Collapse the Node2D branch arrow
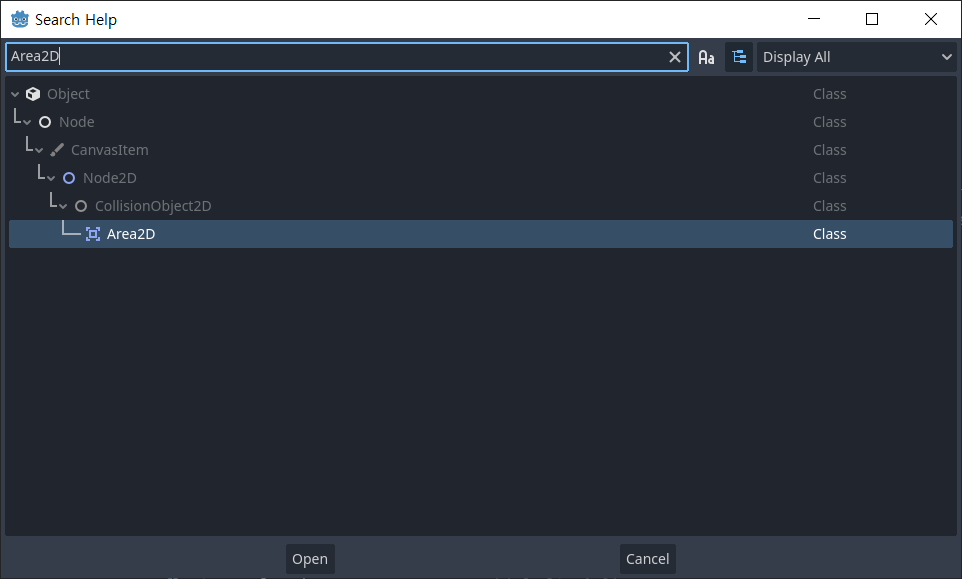 (51, 178)
